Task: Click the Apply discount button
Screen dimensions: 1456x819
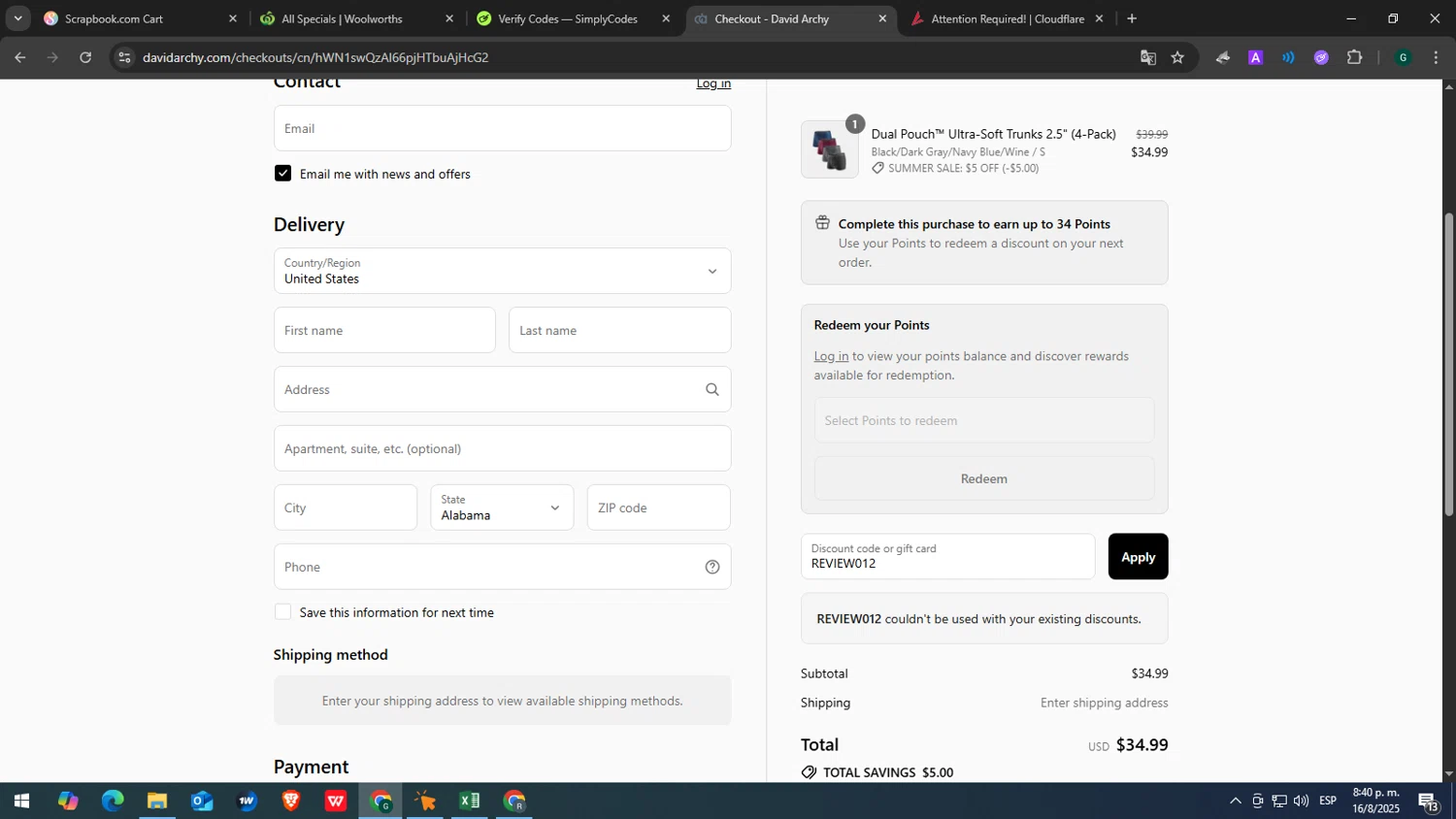Action: point(1138,557)
